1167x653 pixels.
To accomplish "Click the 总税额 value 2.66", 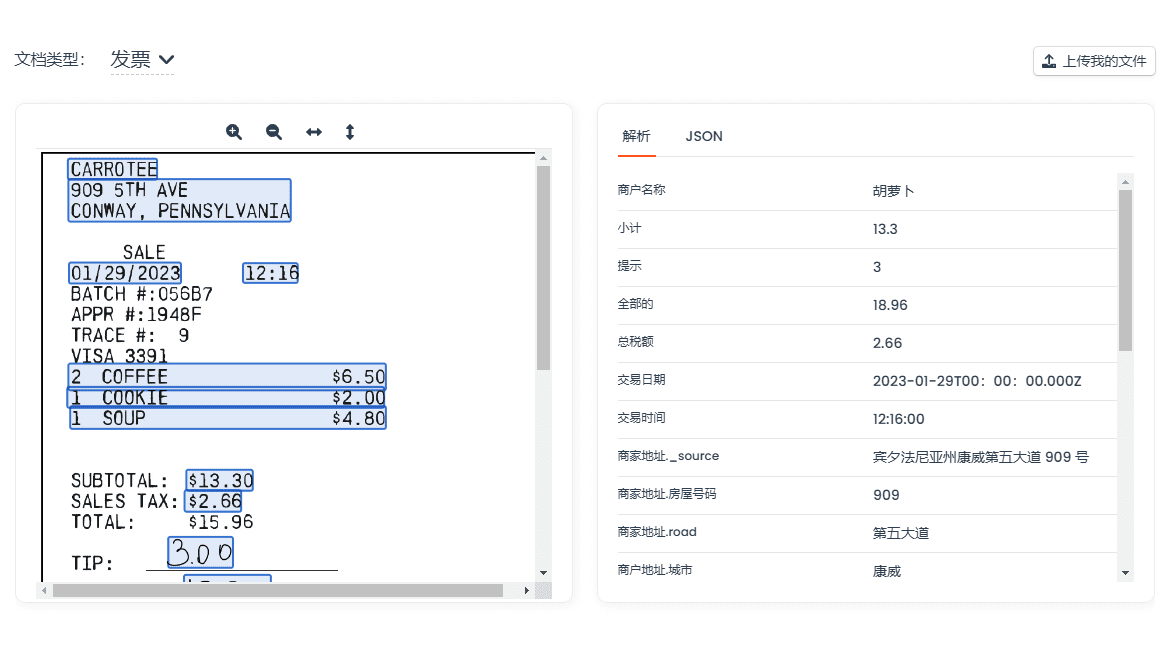I will click(x=887, y=343).
